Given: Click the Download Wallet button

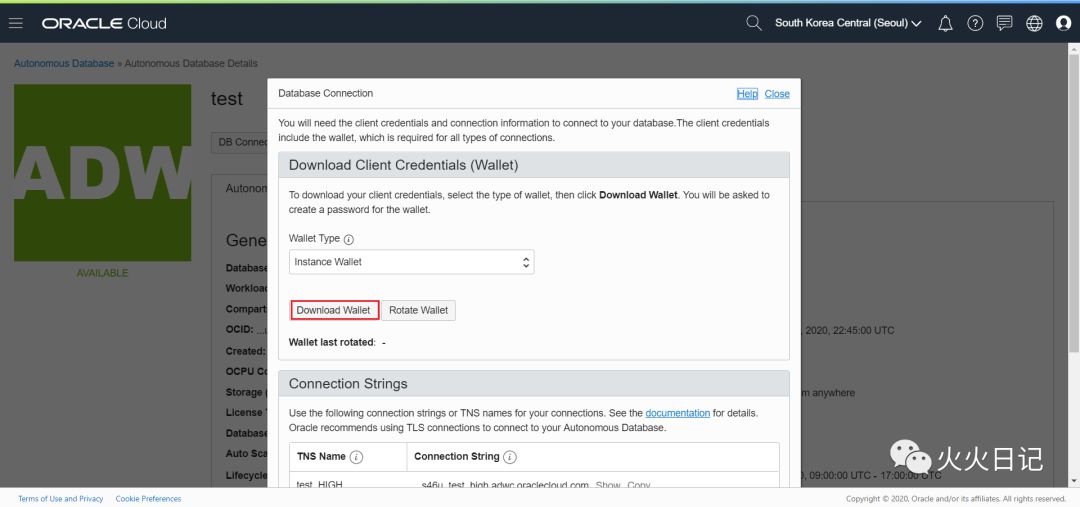Looking at the screenshot, I should tap(333, 311).
